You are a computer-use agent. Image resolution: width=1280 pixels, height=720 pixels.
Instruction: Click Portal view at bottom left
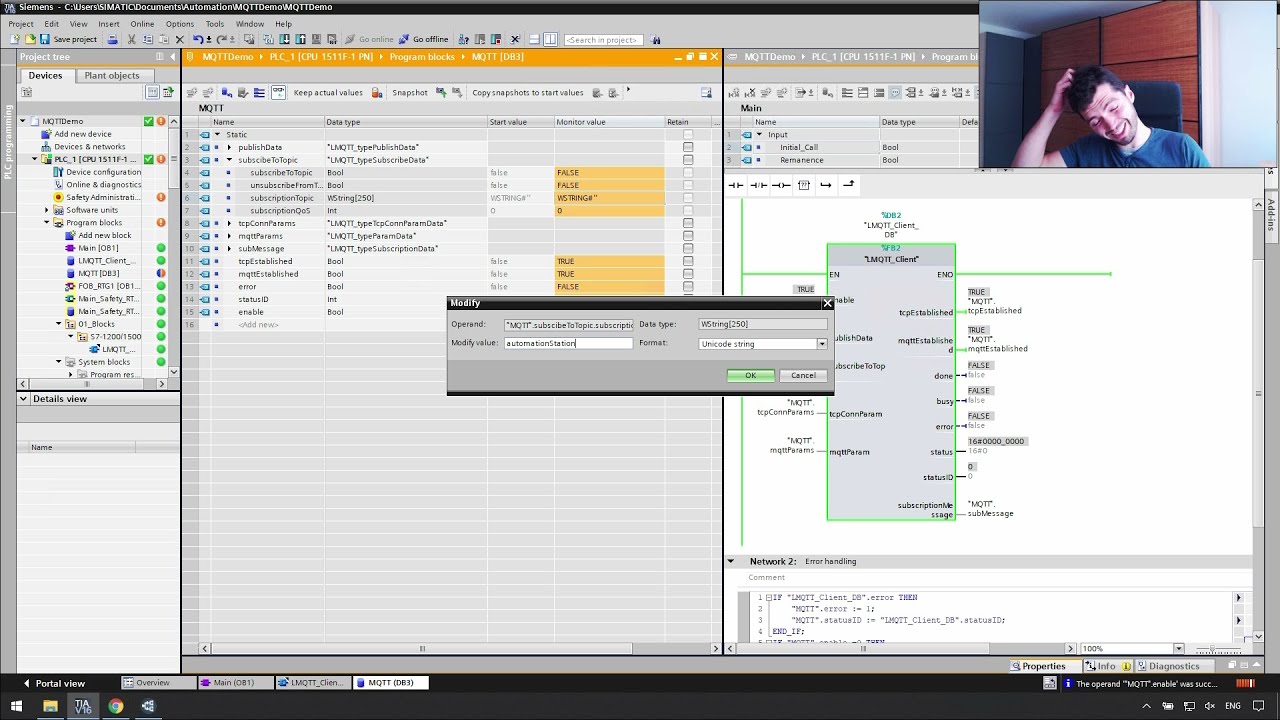click(x=54, y=683)
